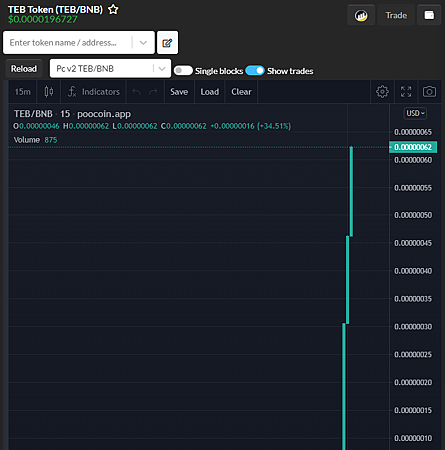Click the +34.51% change value
Image resolution: width=445 pixels, height=450 pixels.
tap(274, 126)
